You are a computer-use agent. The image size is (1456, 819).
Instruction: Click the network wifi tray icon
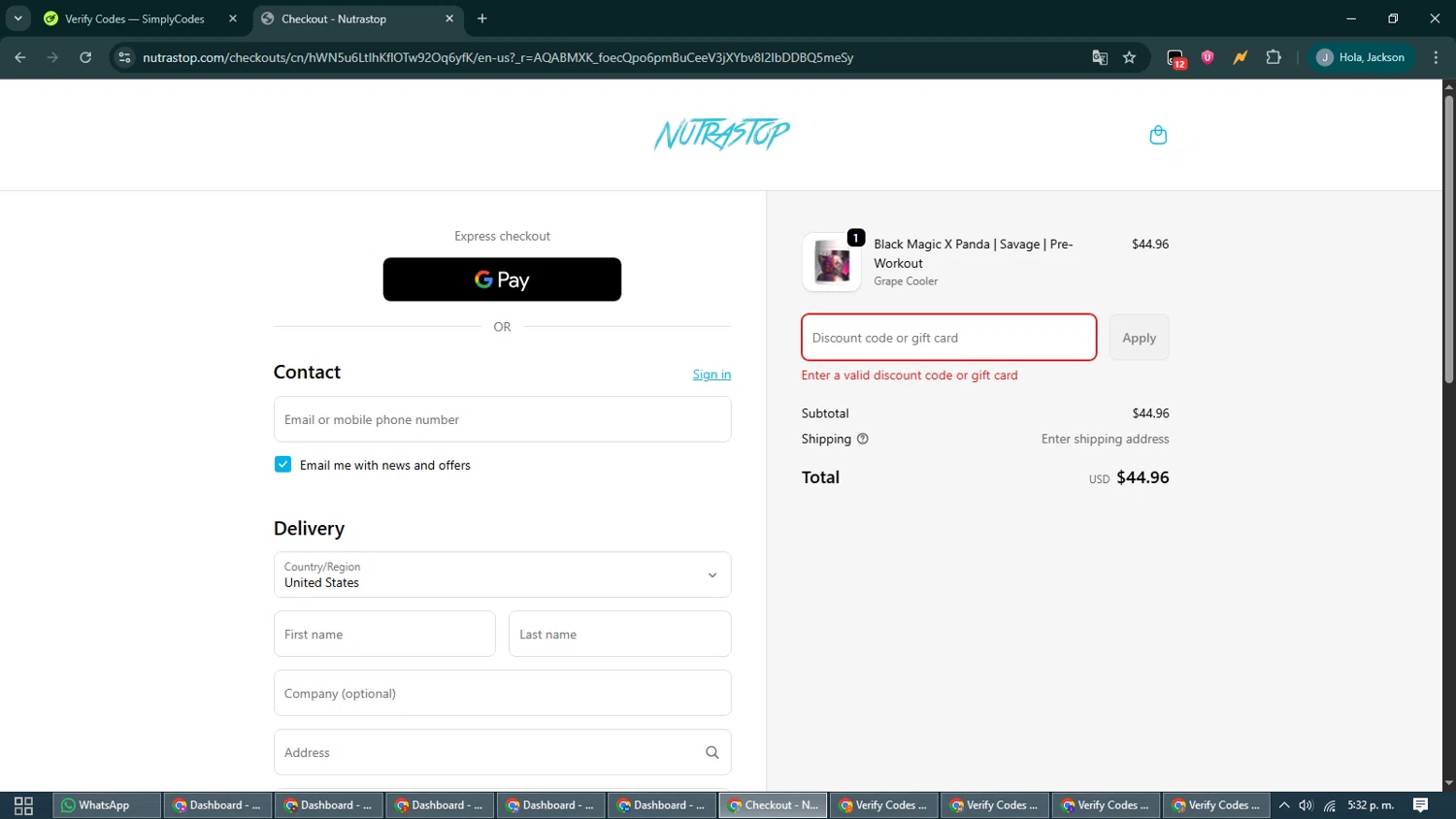(x=1330, y=805)
